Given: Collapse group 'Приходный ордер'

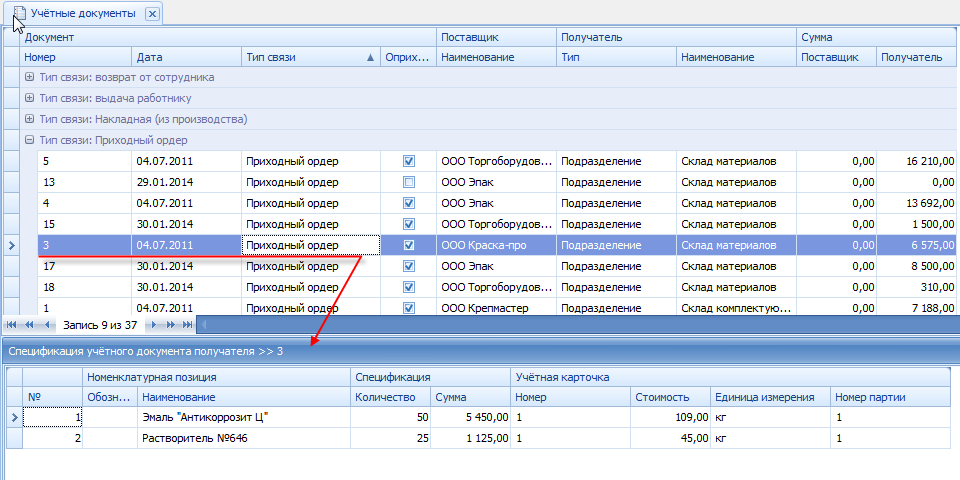Looking at the screenshot, I should (x=29, y=140).
